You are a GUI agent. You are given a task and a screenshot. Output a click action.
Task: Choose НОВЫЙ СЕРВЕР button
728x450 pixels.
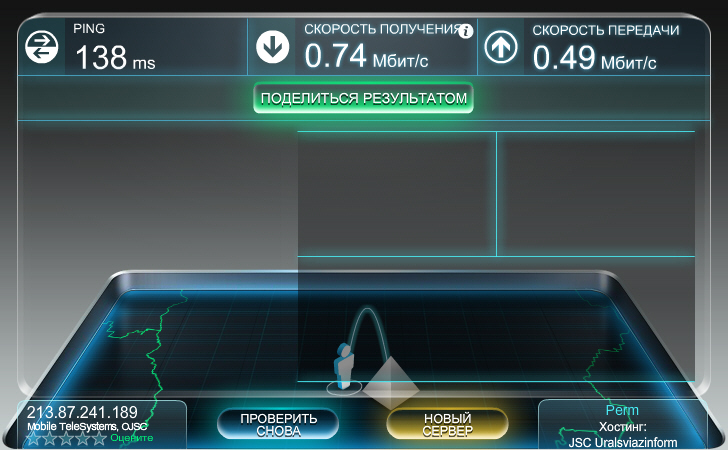point(447,424)
